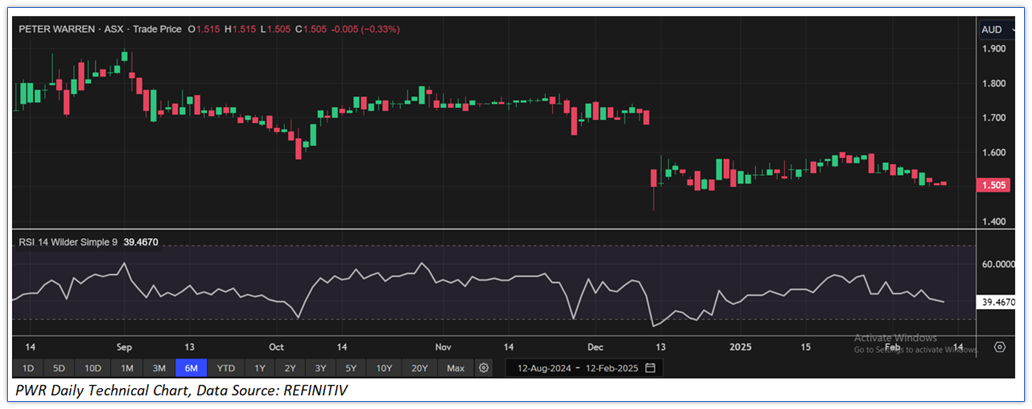
Task: Click the Sep label on time axis
Action: pos(124,346)
